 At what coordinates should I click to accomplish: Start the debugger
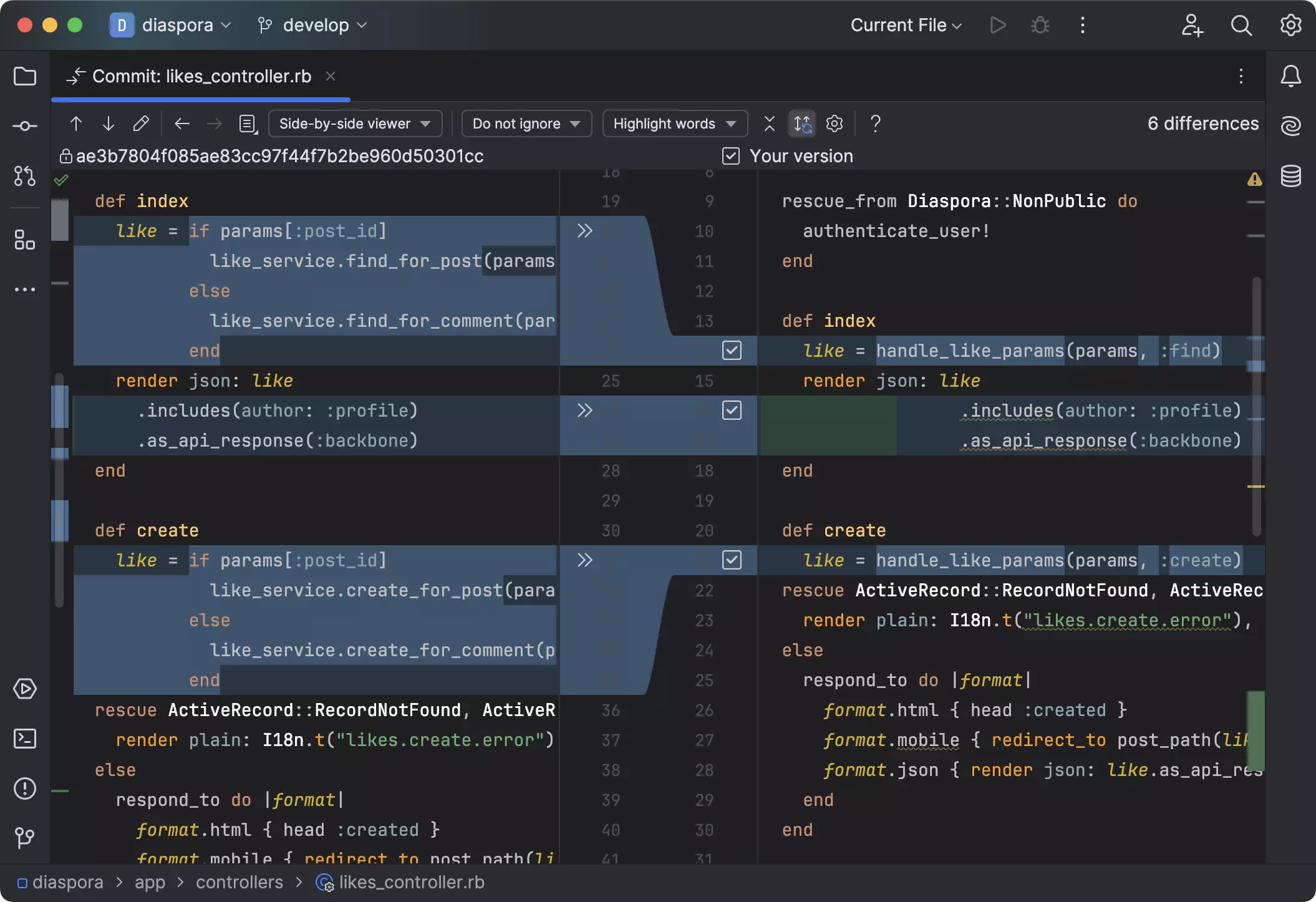pyautogui.click(x=1040, y=25)
